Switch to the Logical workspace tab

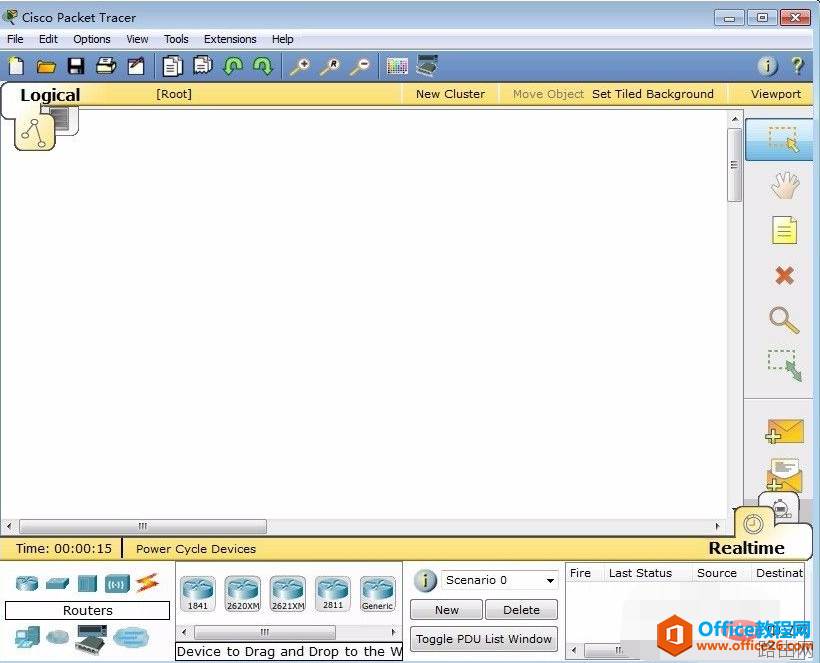point(50,95)
